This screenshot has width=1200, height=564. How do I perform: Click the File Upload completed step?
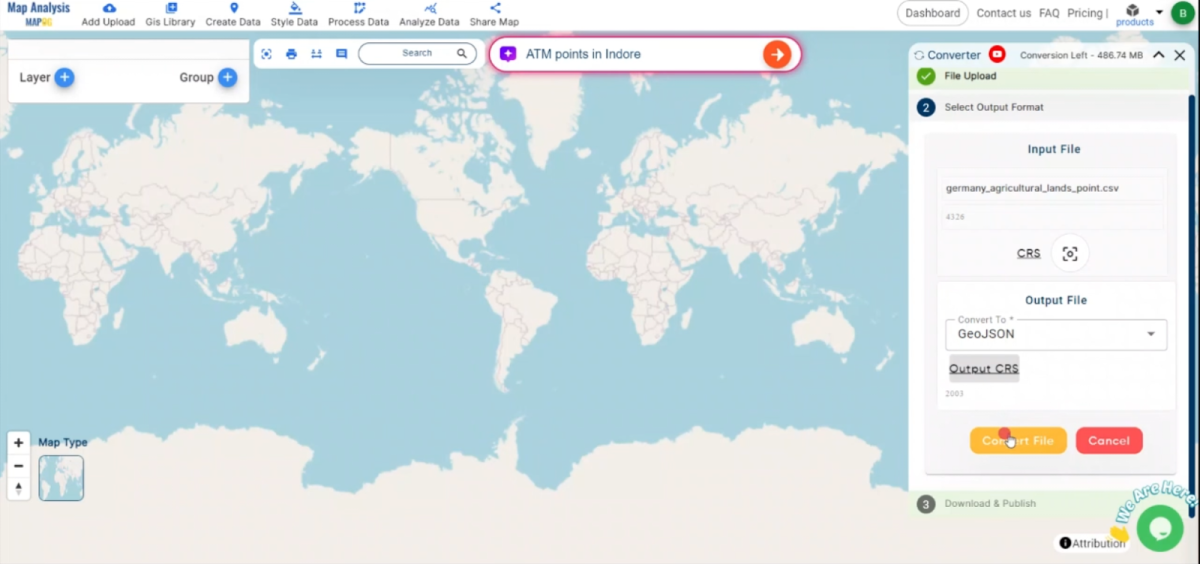pos(1049,76)
